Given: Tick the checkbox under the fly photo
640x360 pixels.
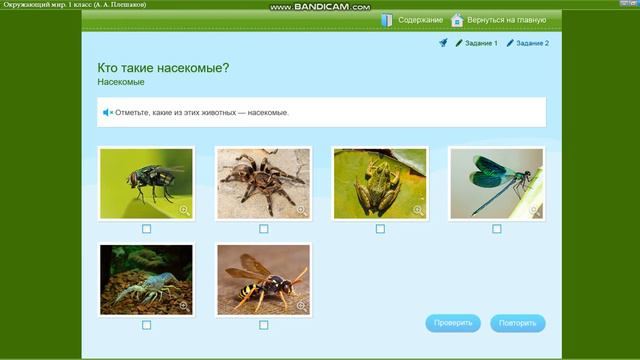Looking at the screenshot, I should [x=147, y=229].
